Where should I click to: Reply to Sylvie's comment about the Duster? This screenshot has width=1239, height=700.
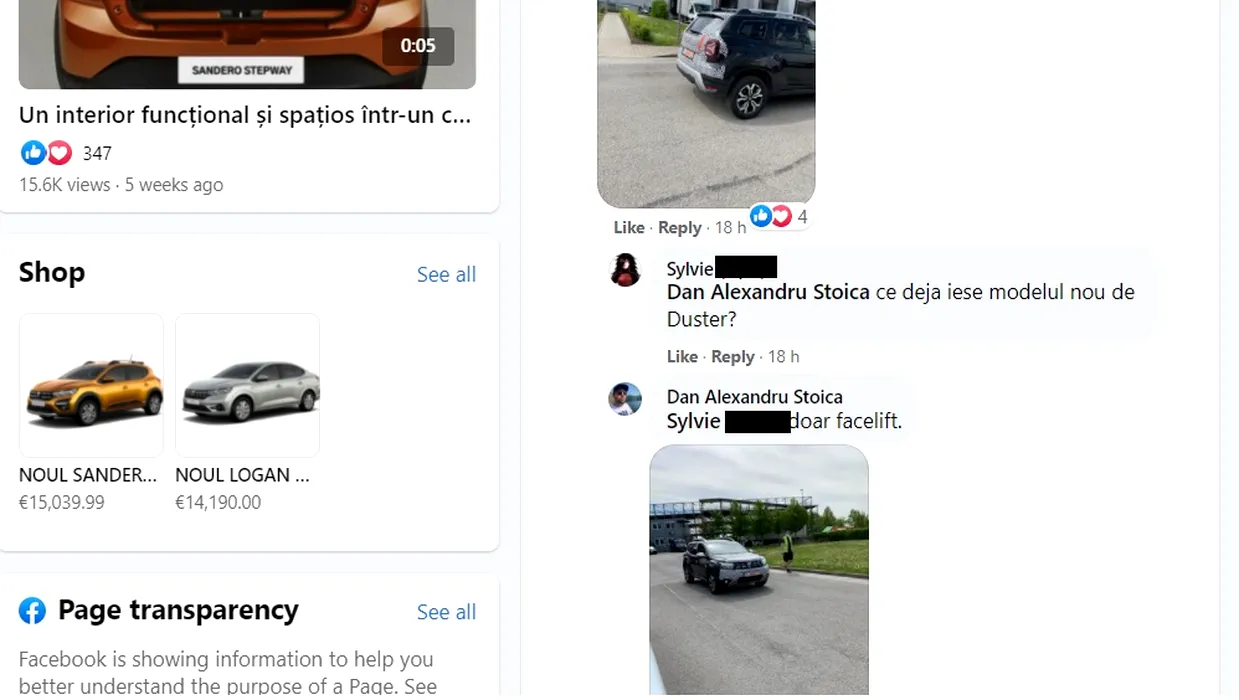(733, 357)
